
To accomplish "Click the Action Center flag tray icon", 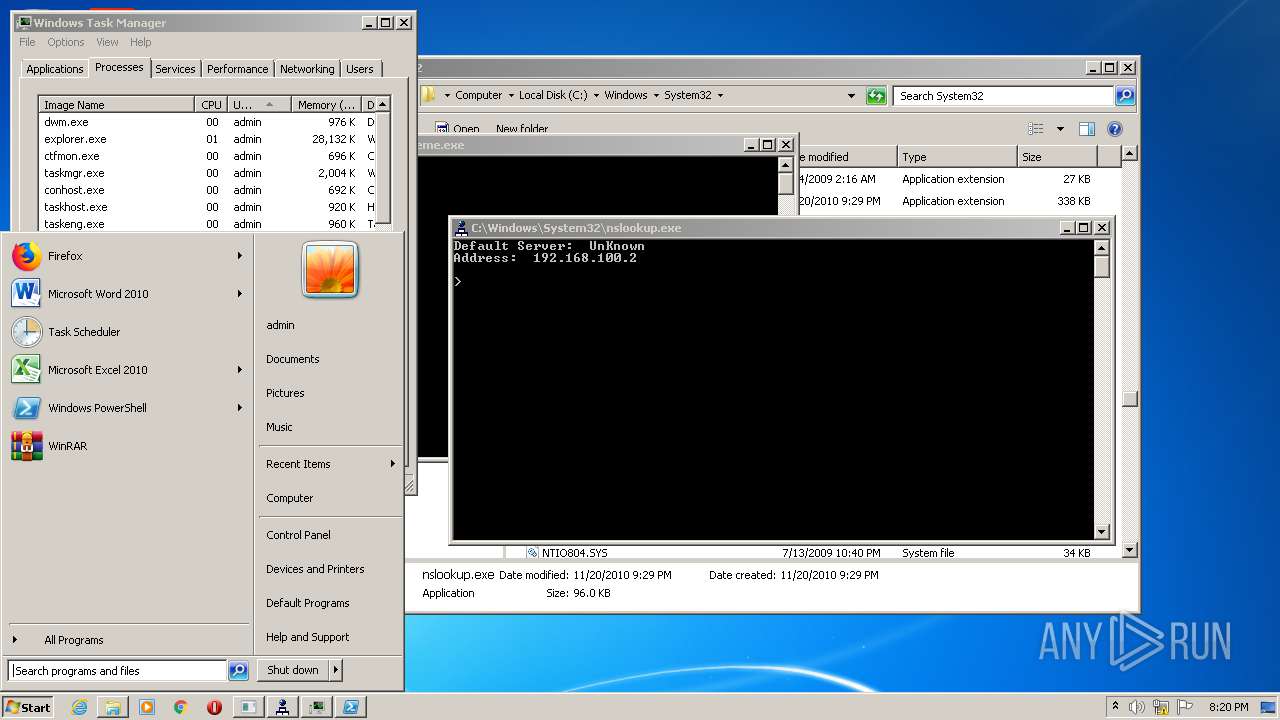I will click(x=1183, y=707).
